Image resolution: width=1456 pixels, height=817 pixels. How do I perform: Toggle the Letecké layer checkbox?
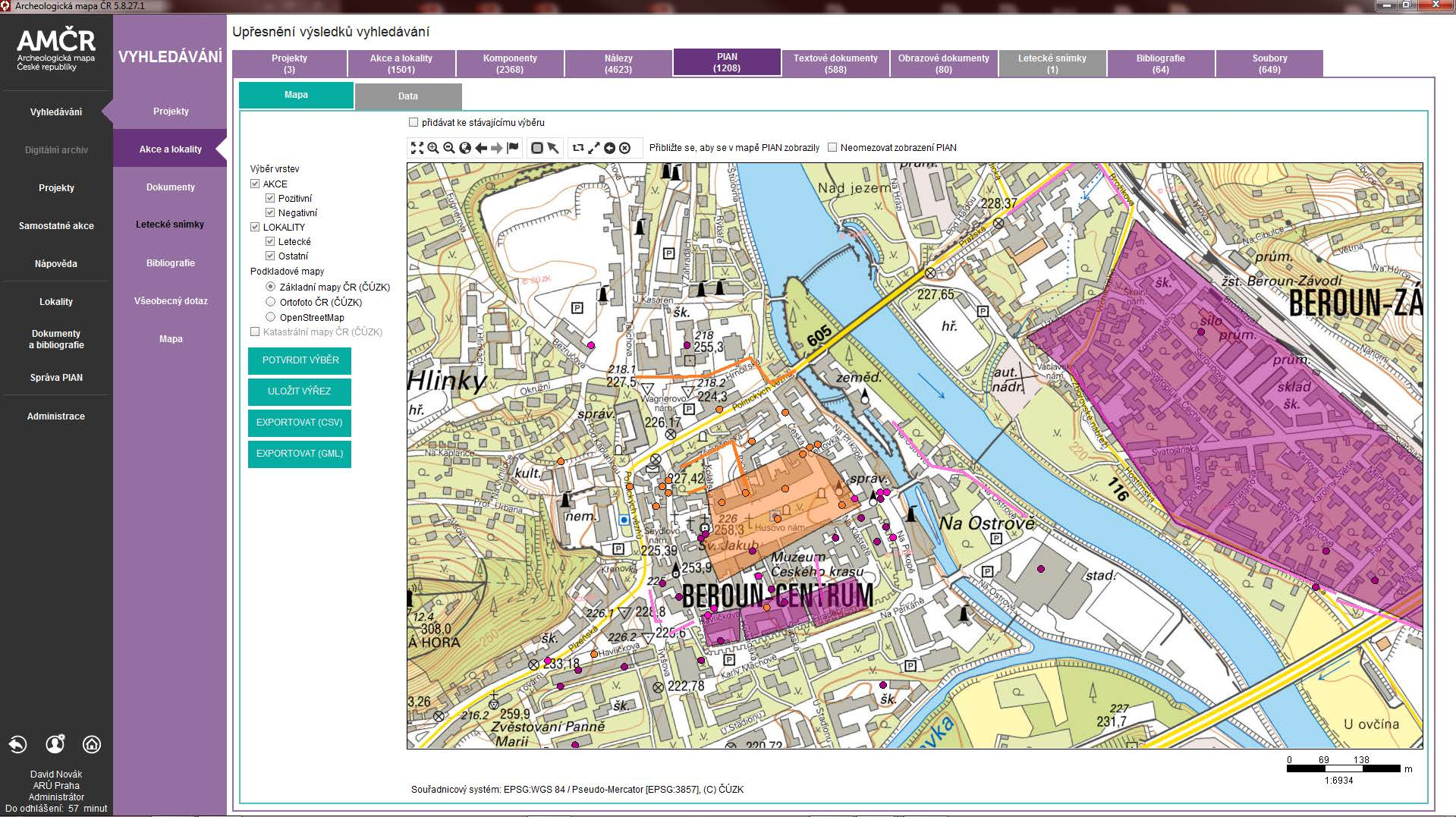pyautogui.click(x=270, y=241)
